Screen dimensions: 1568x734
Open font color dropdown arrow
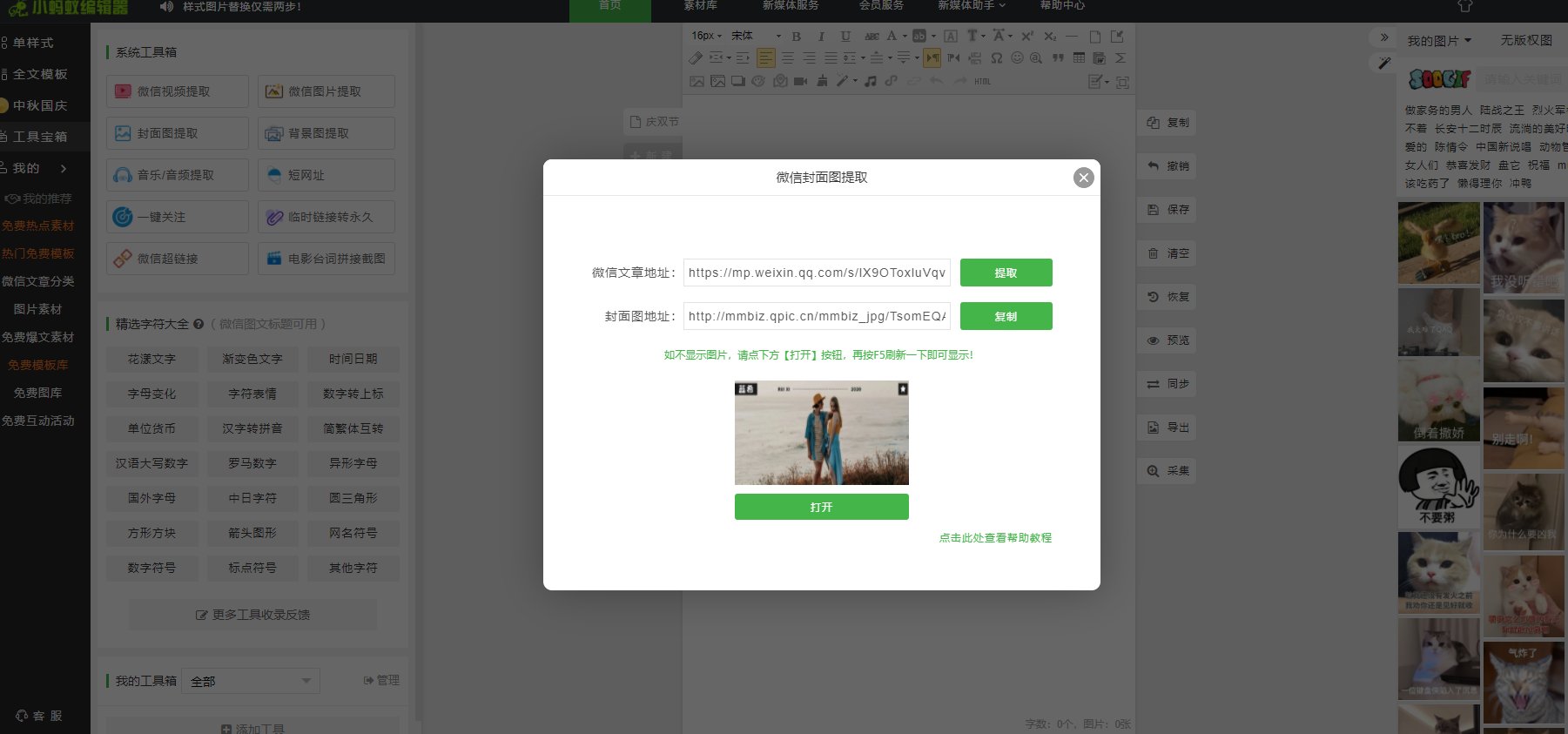(x=905, y=36)
